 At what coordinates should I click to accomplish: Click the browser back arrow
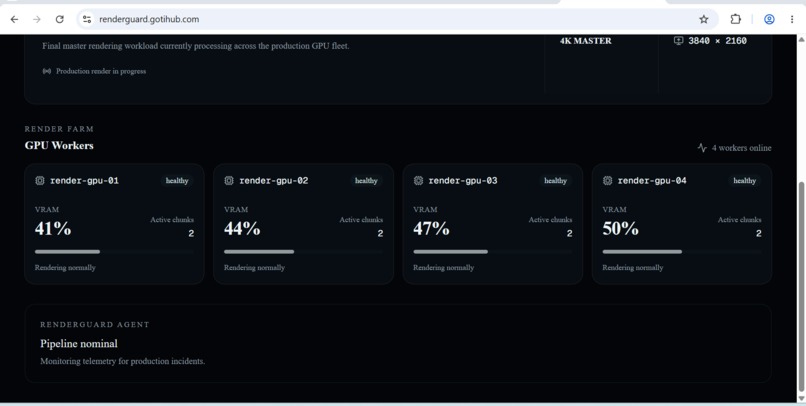[x=14, y=20]
